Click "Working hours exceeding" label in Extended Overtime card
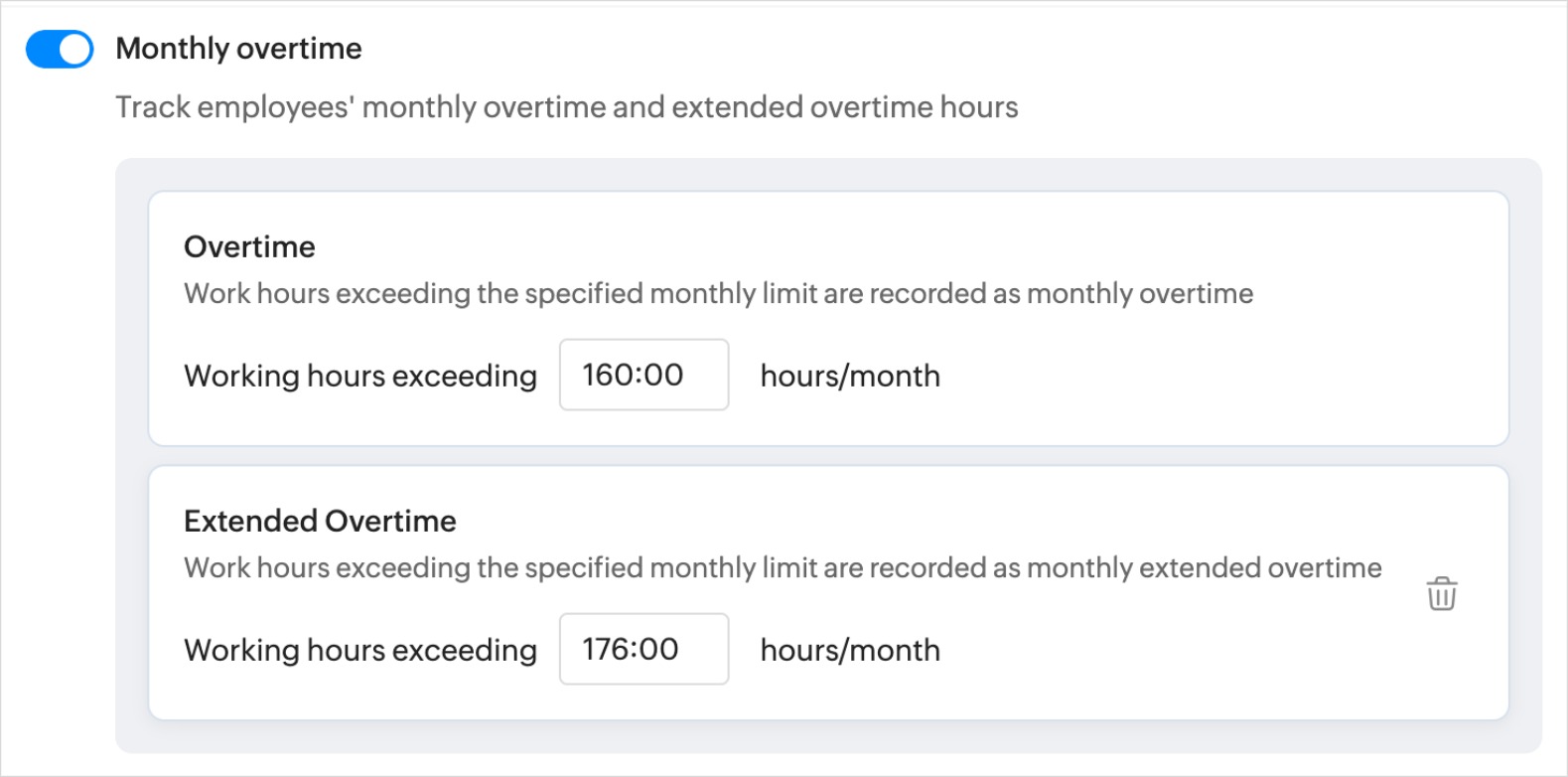Image resolution: width=1568 pixels, height=777 pixels. pyautogui.click(x=360, y=650)
